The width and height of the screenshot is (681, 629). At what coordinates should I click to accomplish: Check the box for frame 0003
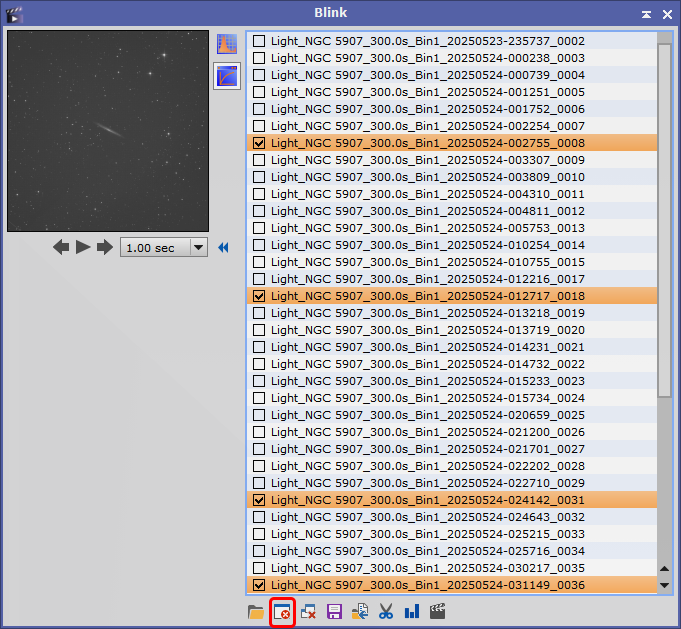point(259,58)
